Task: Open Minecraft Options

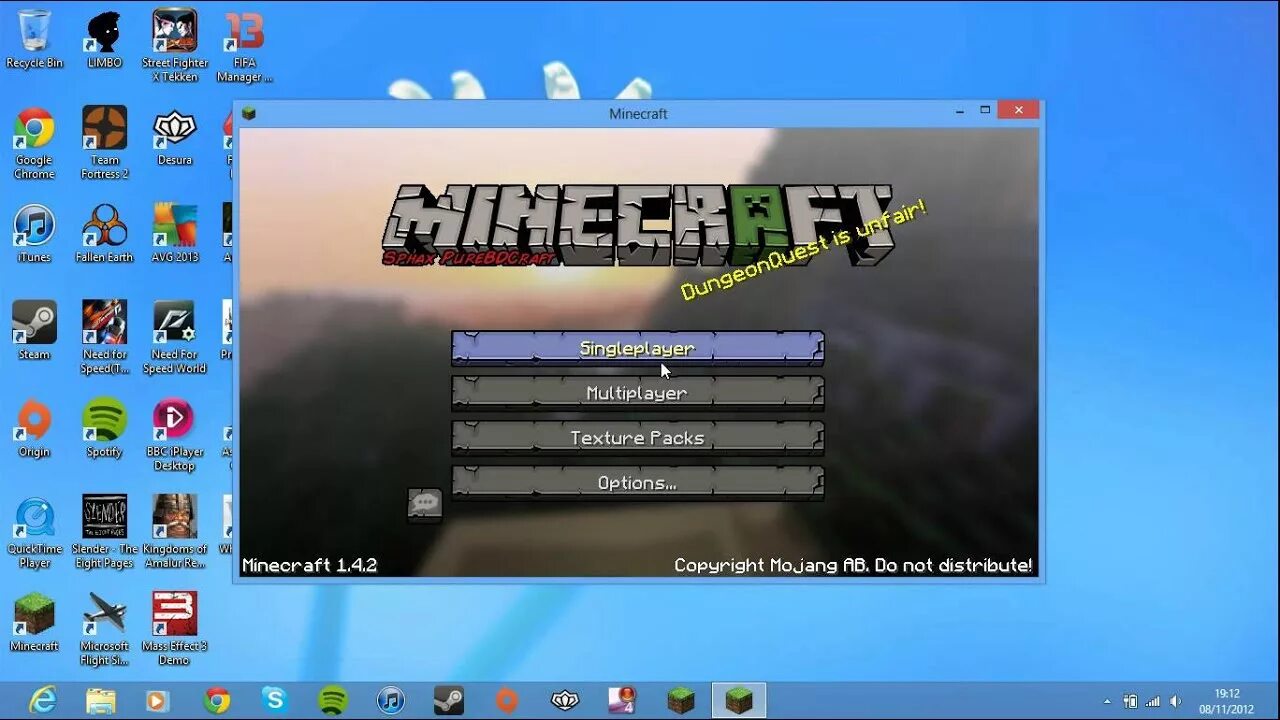Action: click(638, 483)
